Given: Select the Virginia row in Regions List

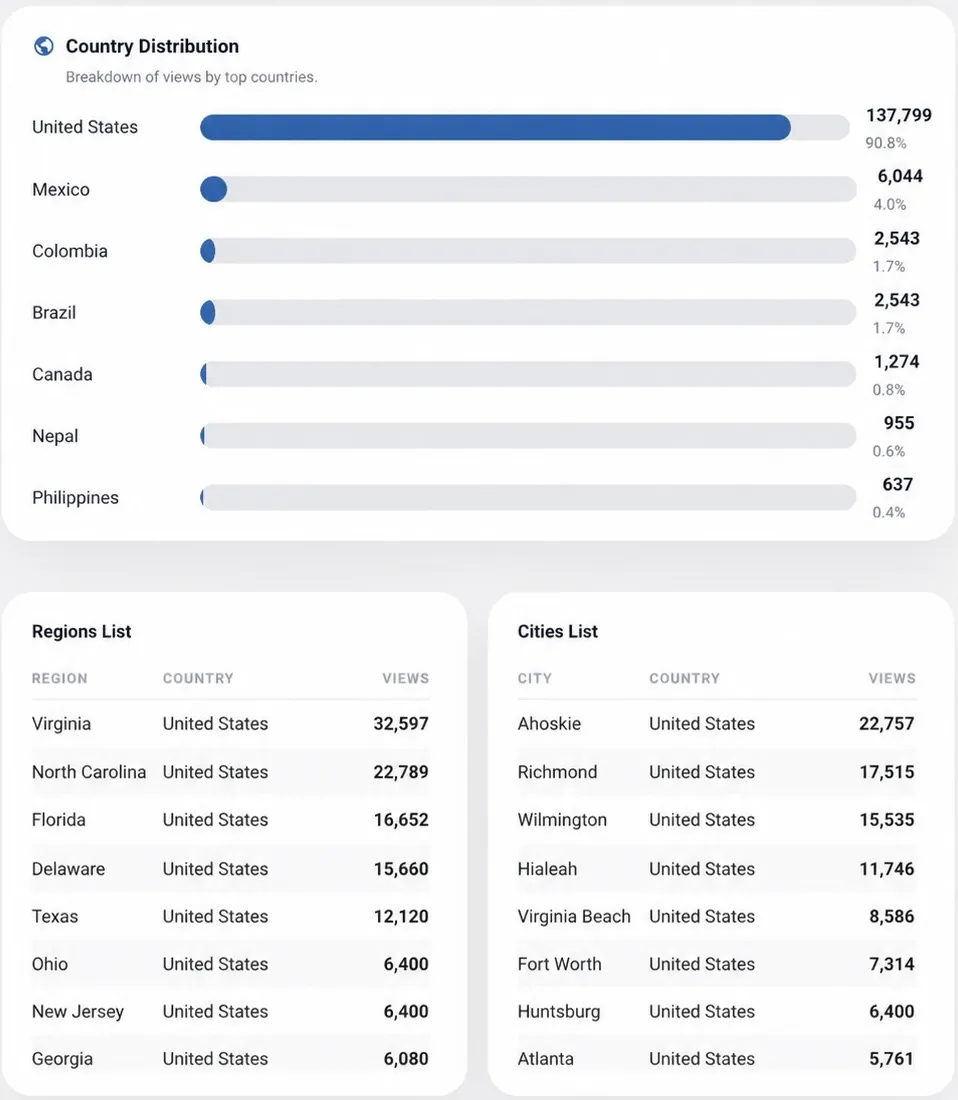Looking at the screenshot, I should 231,724.
